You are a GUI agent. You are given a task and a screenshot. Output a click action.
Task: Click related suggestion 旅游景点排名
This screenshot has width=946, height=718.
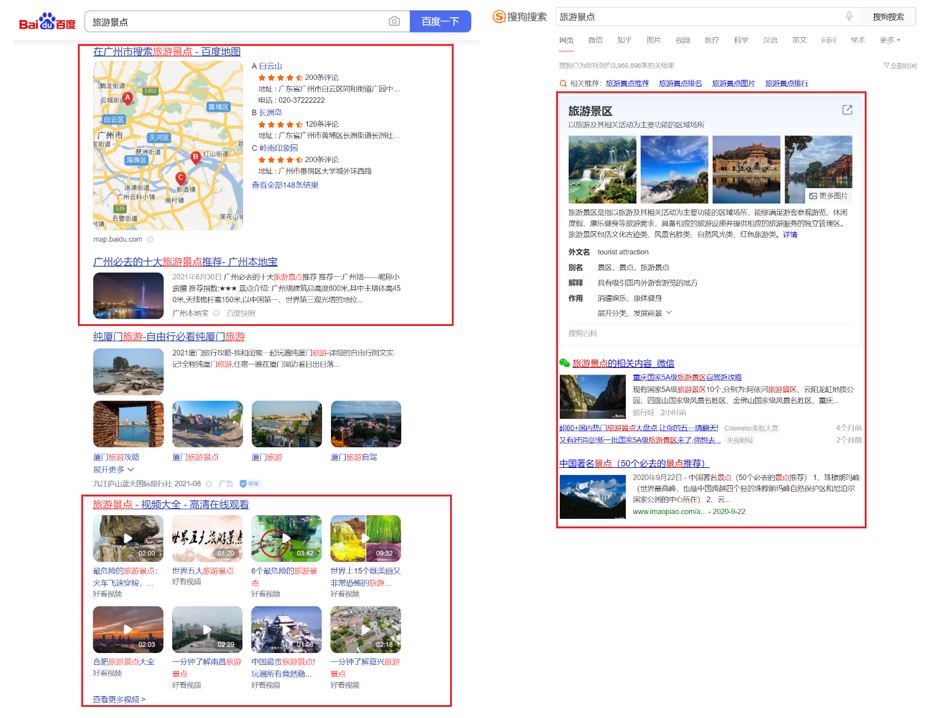click(680, 83)
